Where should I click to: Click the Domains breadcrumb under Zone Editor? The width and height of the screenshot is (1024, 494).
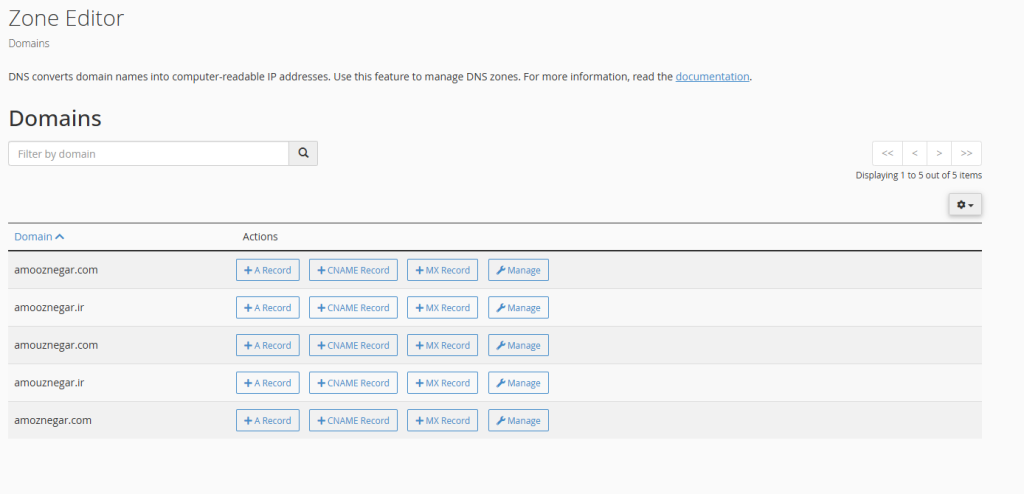point(29,44)
